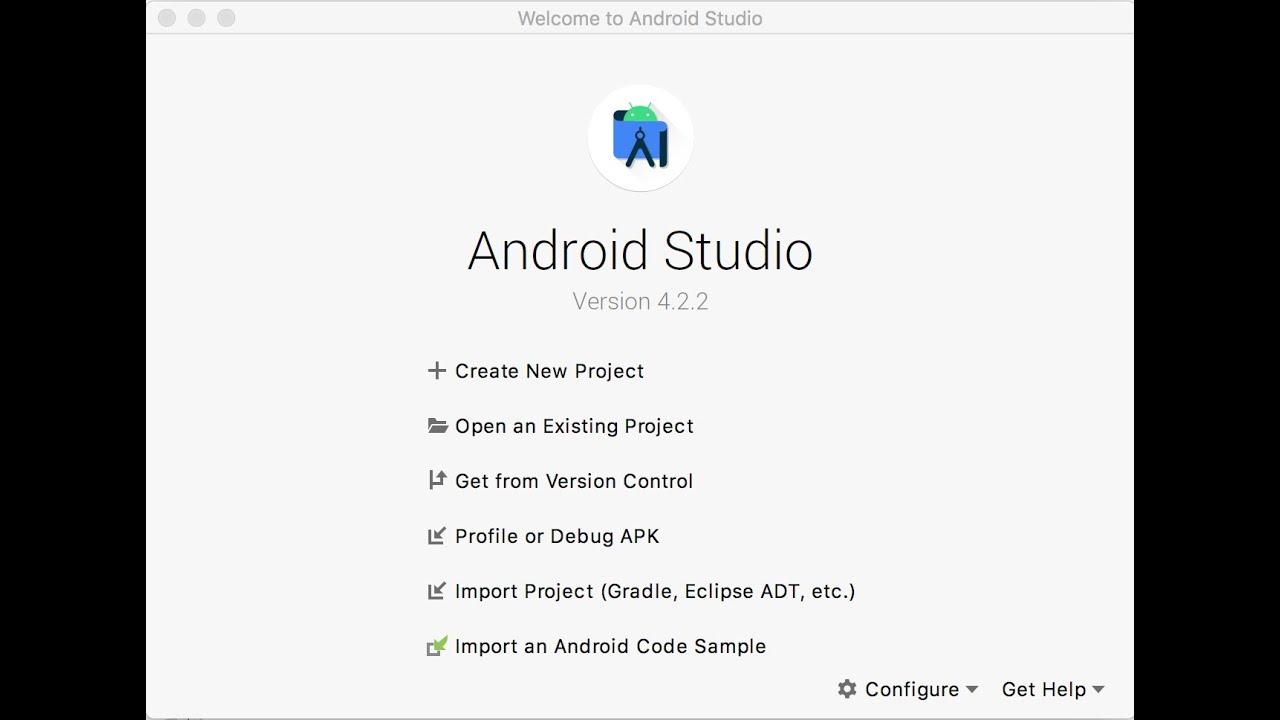Click the Configure gear icon

(x=847, y=689)
